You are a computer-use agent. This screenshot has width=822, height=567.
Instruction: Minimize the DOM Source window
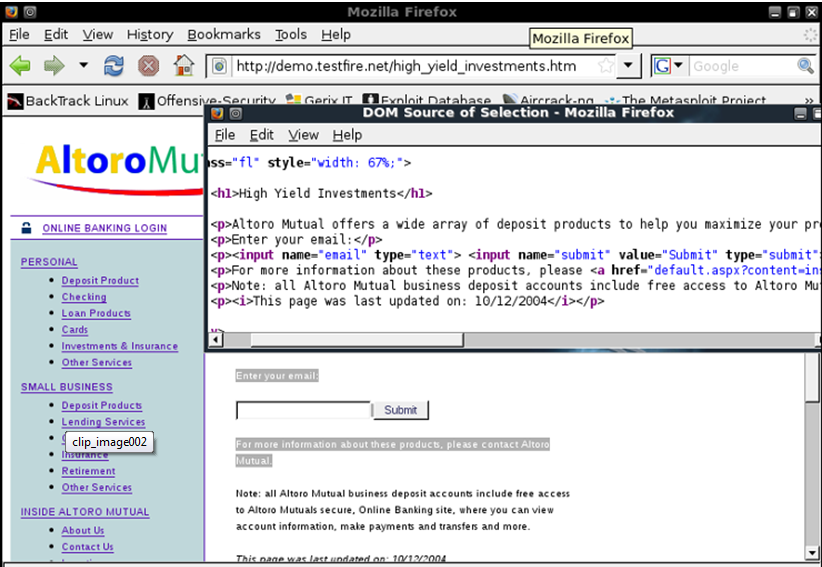pyautogui.click(x=801, y=113)
